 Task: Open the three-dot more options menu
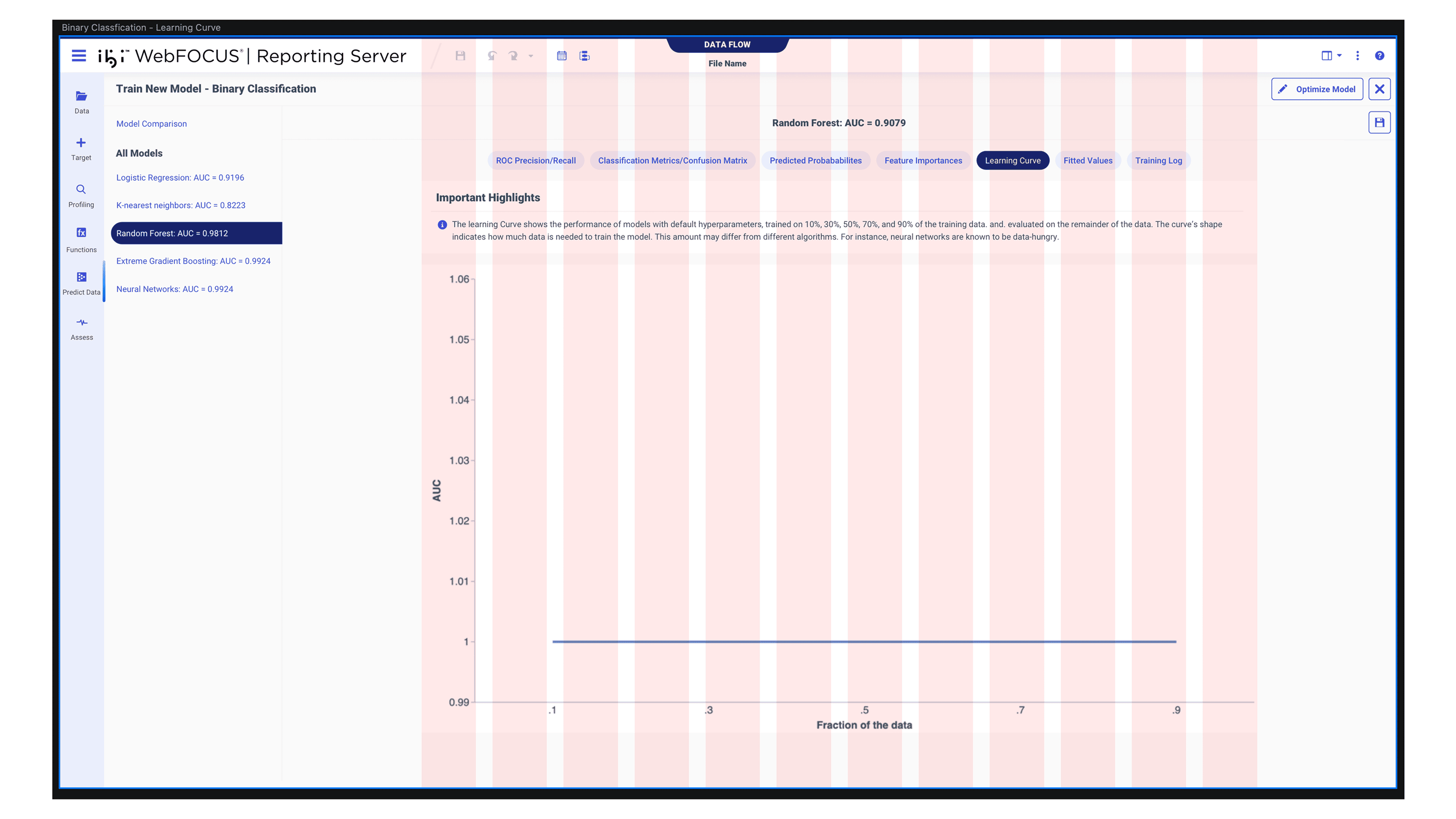[1357, 55]
